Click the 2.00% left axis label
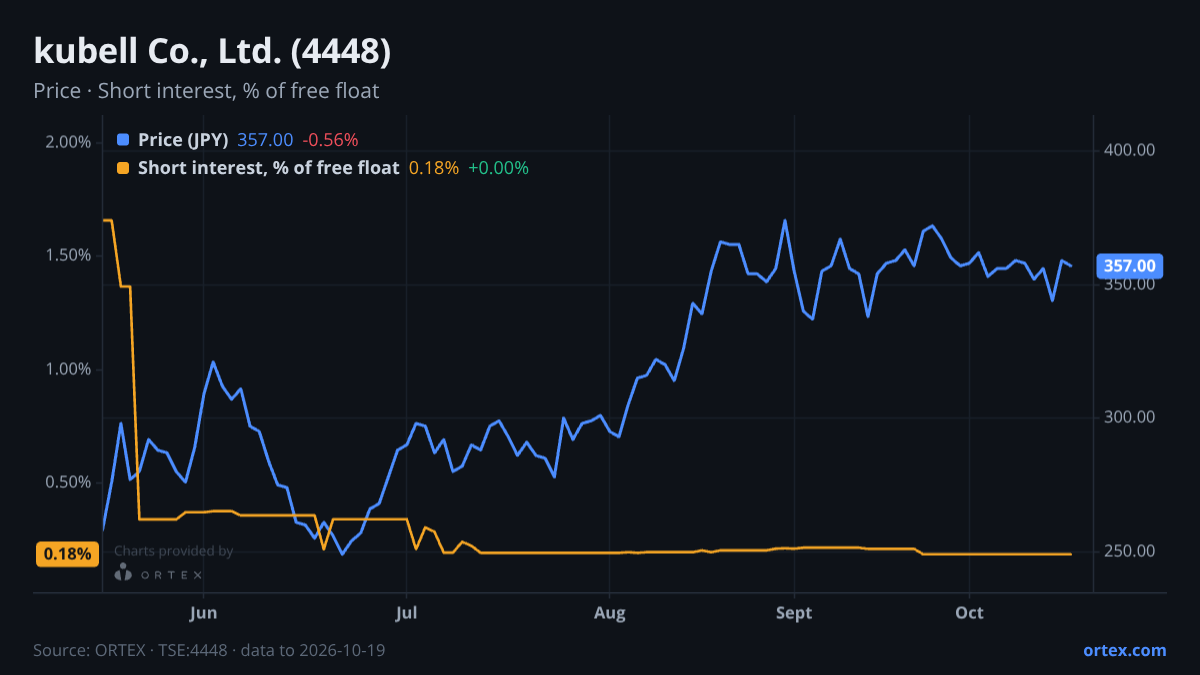1200x675 pixels. tap(68, 142)
